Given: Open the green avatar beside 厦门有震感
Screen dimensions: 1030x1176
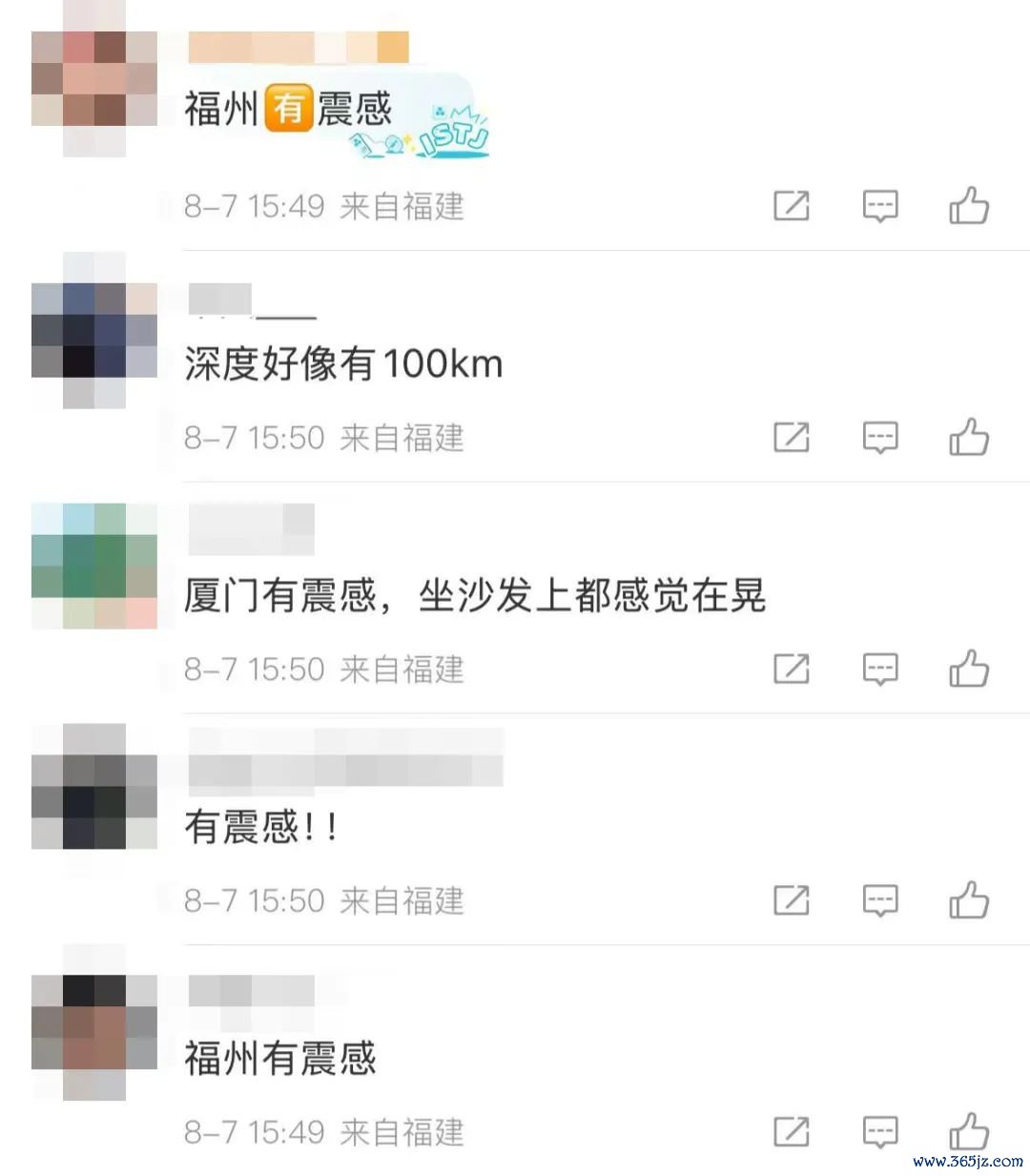Looking at the screenshot, I should (x=94, y=567).
